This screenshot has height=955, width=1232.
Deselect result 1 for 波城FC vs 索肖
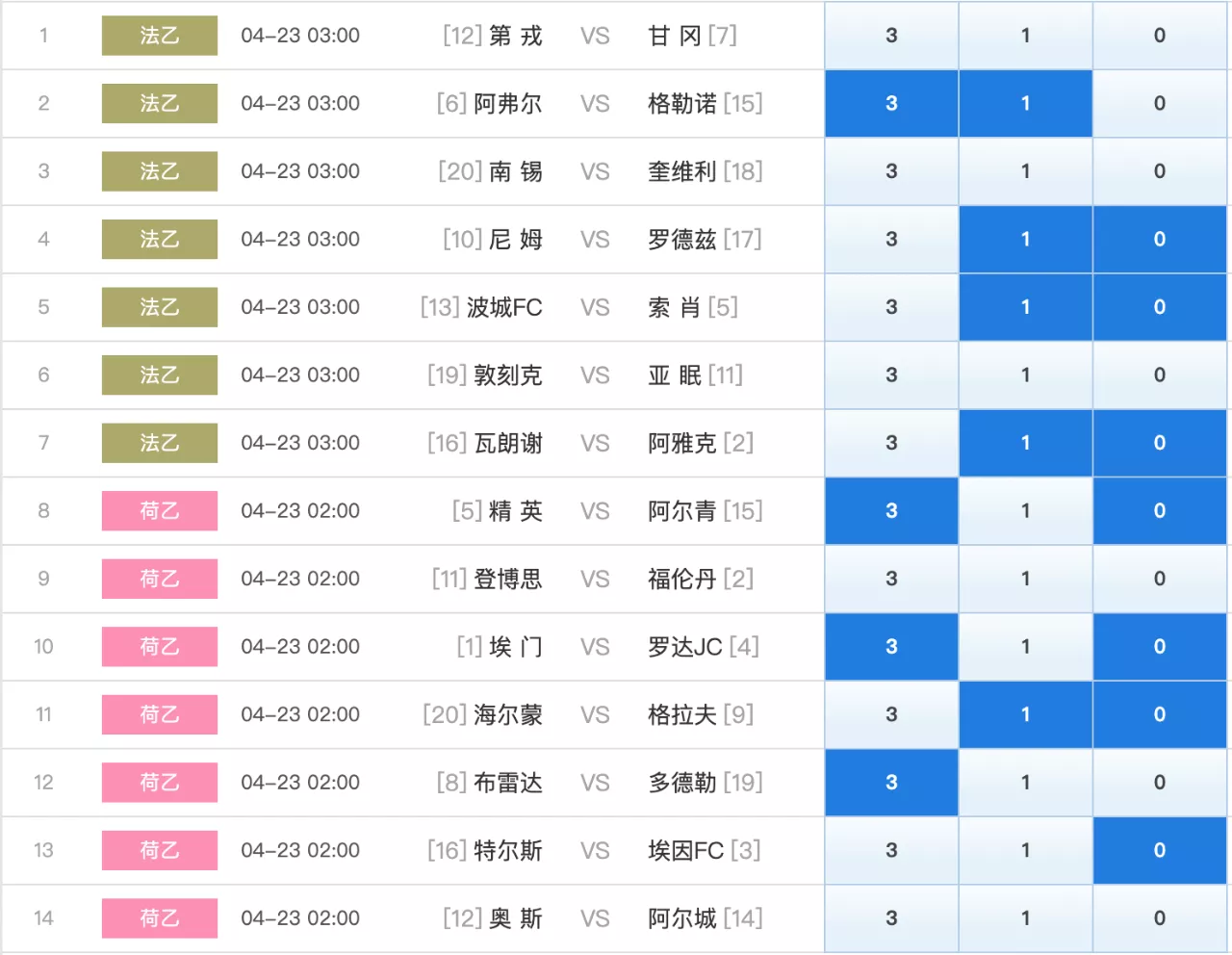pos(1025,307)
